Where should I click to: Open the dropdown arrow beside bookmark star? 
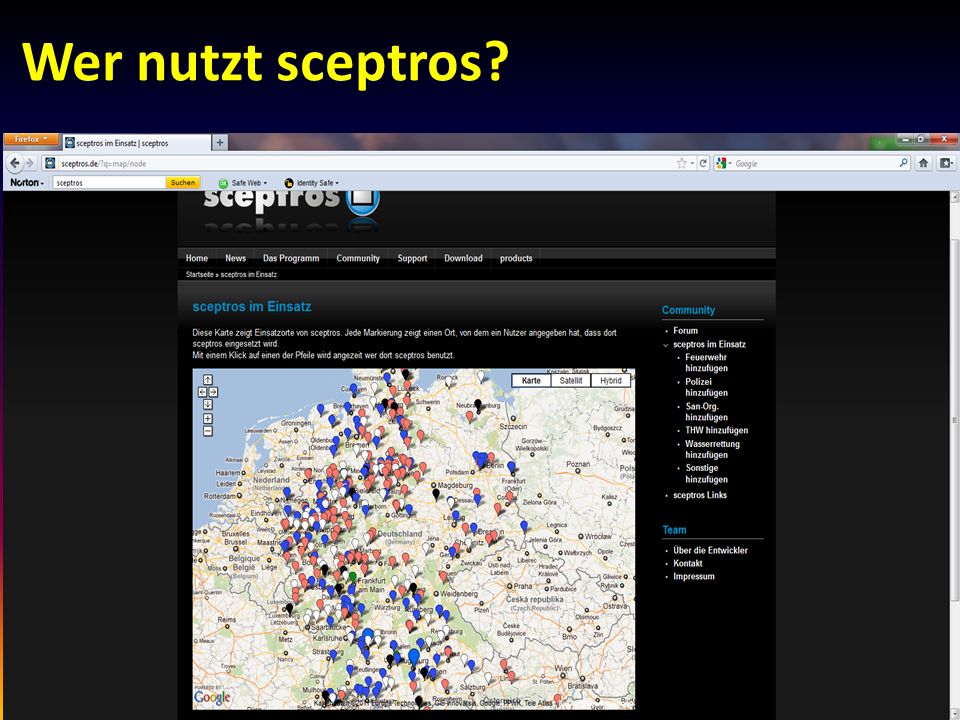[692, 163]
